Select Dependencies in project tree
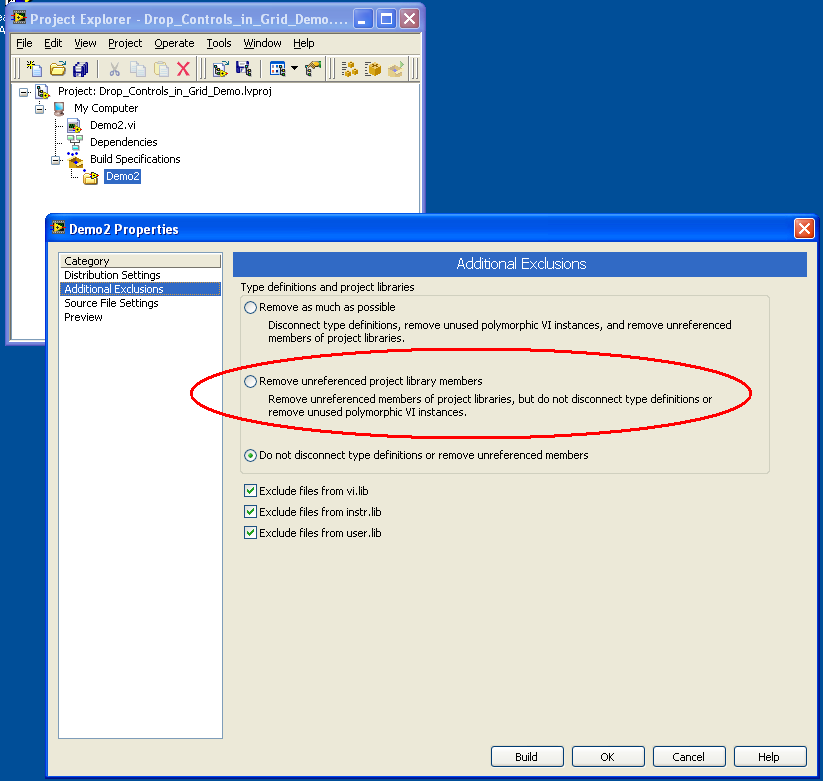The height and width of the screenshot is (781, 823). click(123, 142)
